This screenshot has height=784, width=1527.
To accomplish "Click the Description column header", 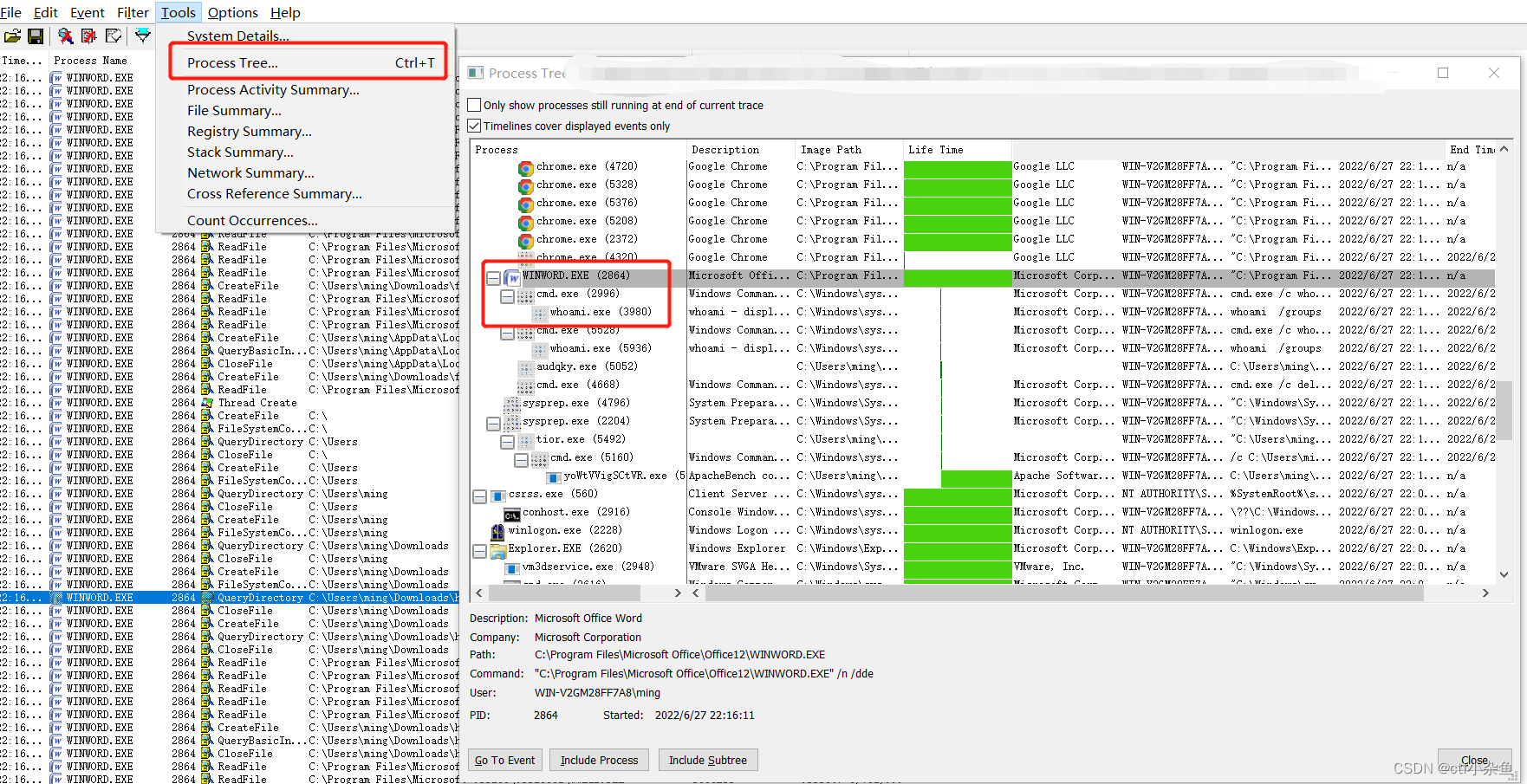I will tap(741, 149).
